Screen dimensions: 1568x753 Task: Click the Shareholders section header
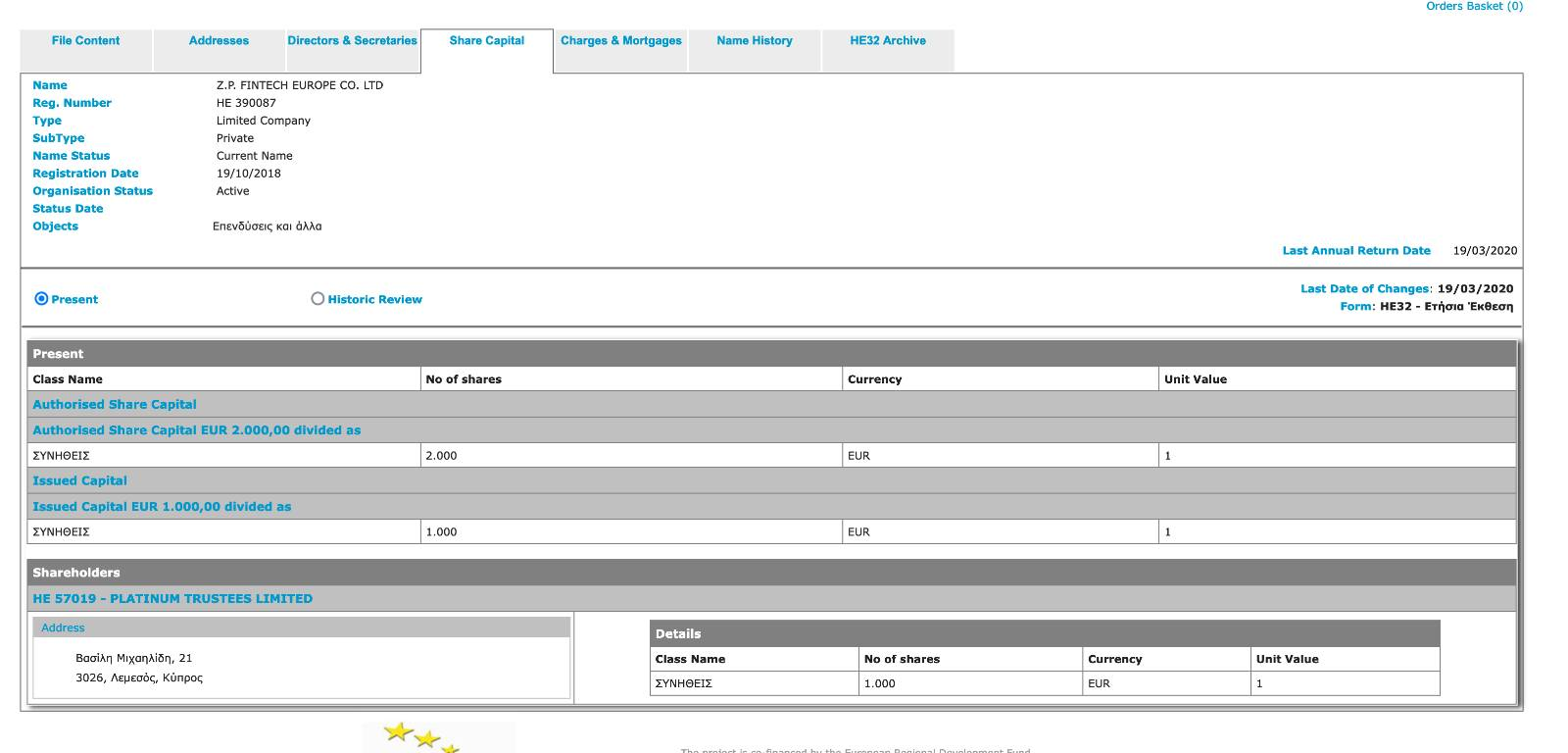pyautogui.click(x=76, y=573)
